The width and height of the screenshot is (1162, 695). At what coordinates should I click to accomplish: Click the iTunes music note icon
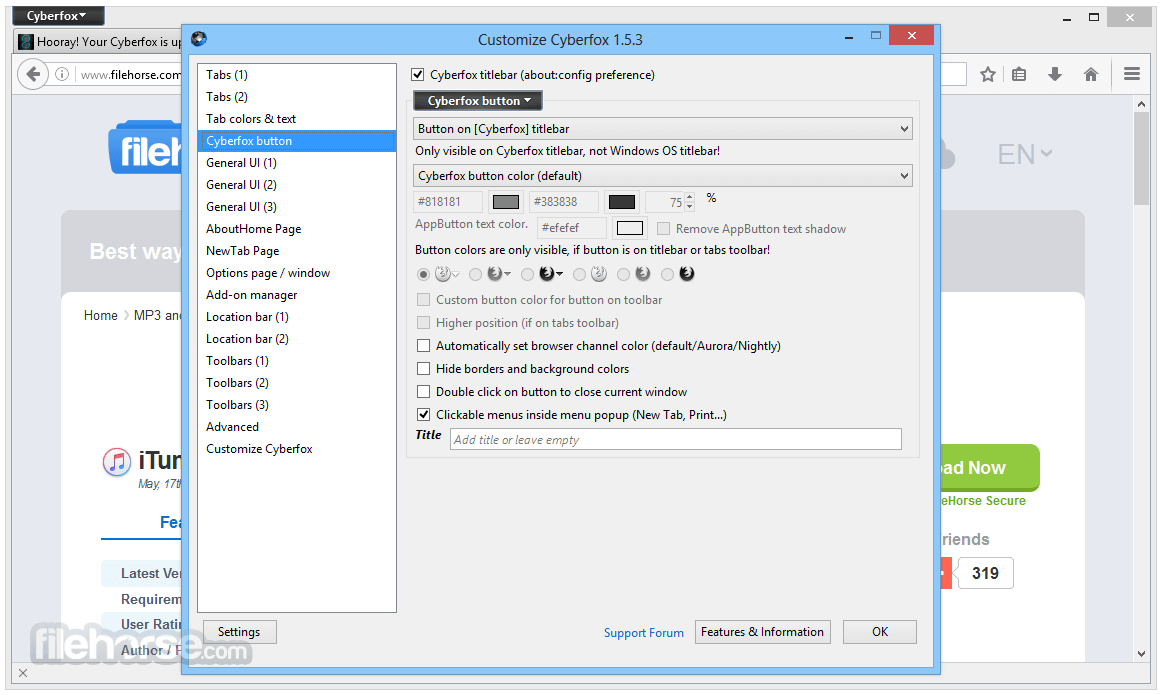tap(116, 462)
